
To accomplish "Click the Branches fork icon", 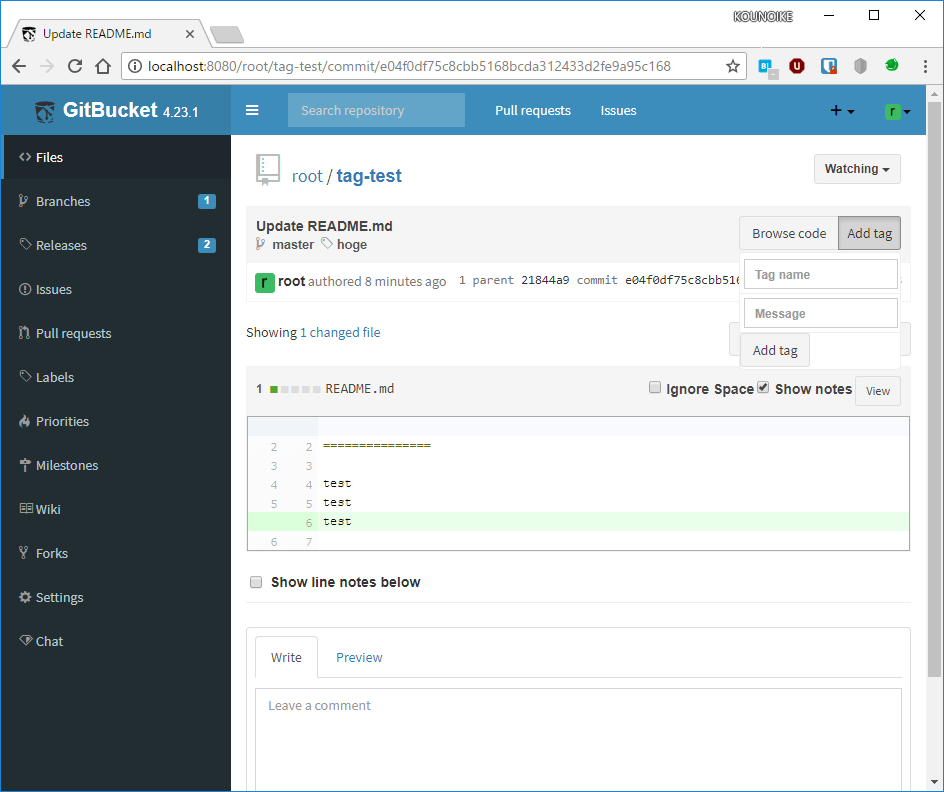I will (23, 201).
